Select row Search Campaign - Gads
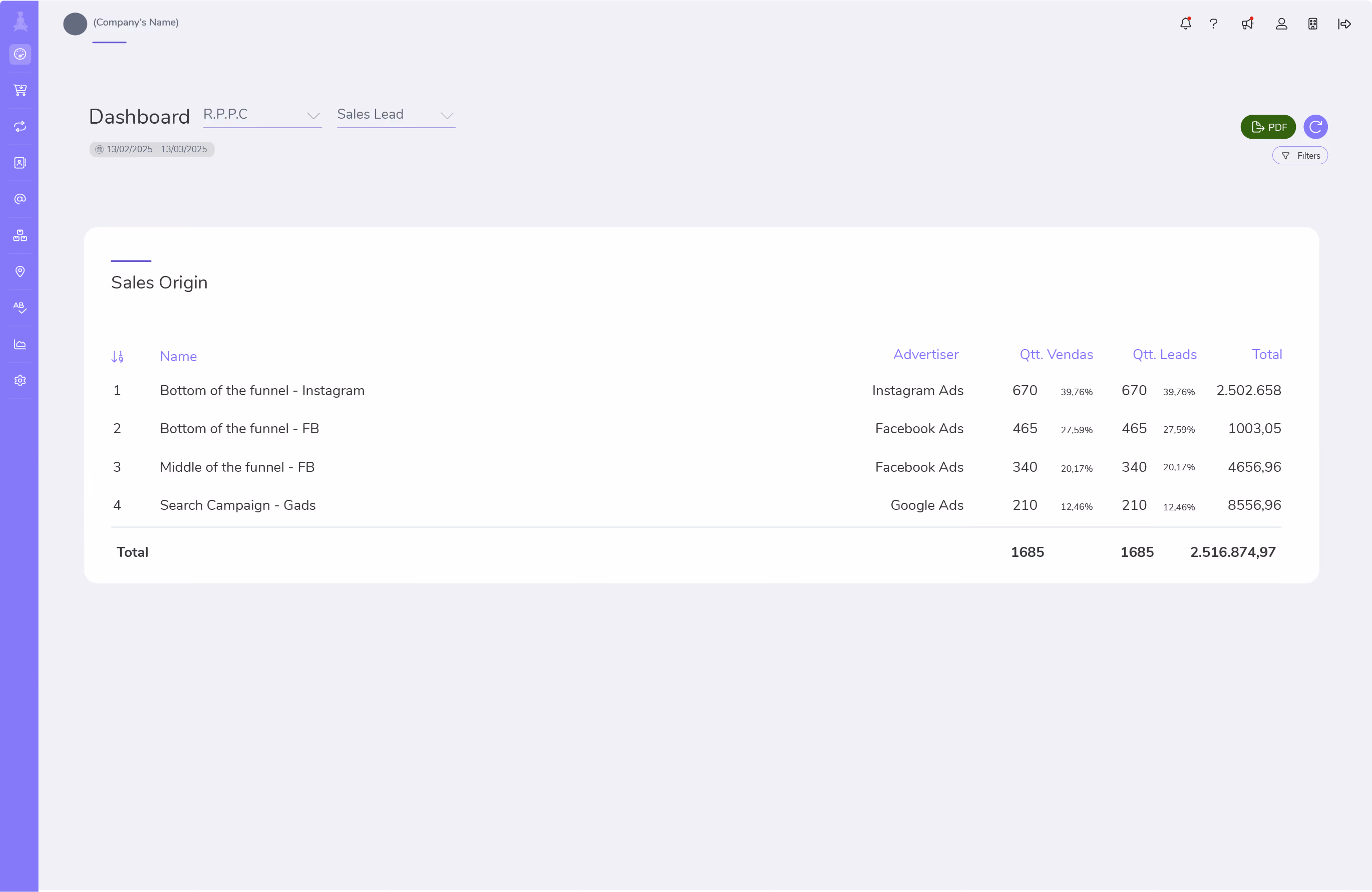Screen dimensions: 1372x892 point(696,505)
